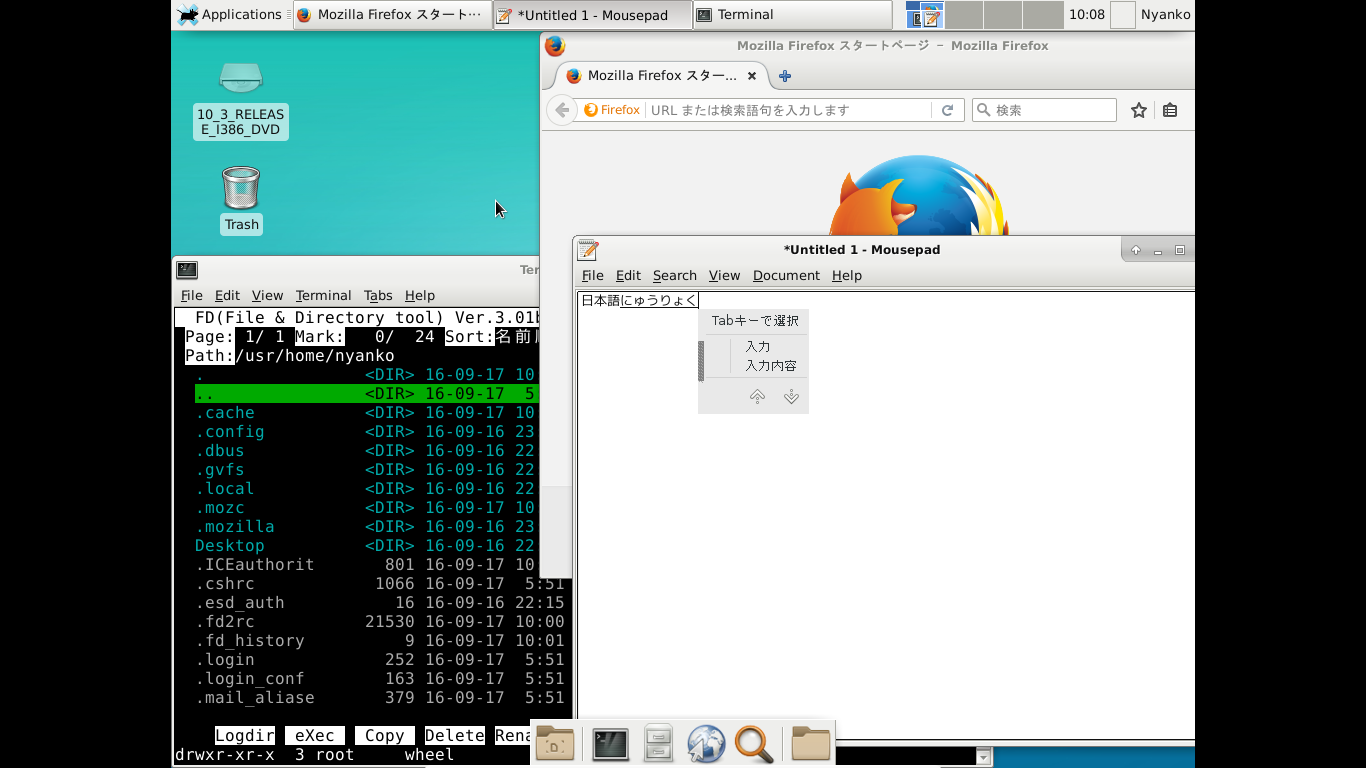Click the .mozilla directory row in FD
Image resolution: width=1366 pixels, height=768 pixels.
[365, 527]
